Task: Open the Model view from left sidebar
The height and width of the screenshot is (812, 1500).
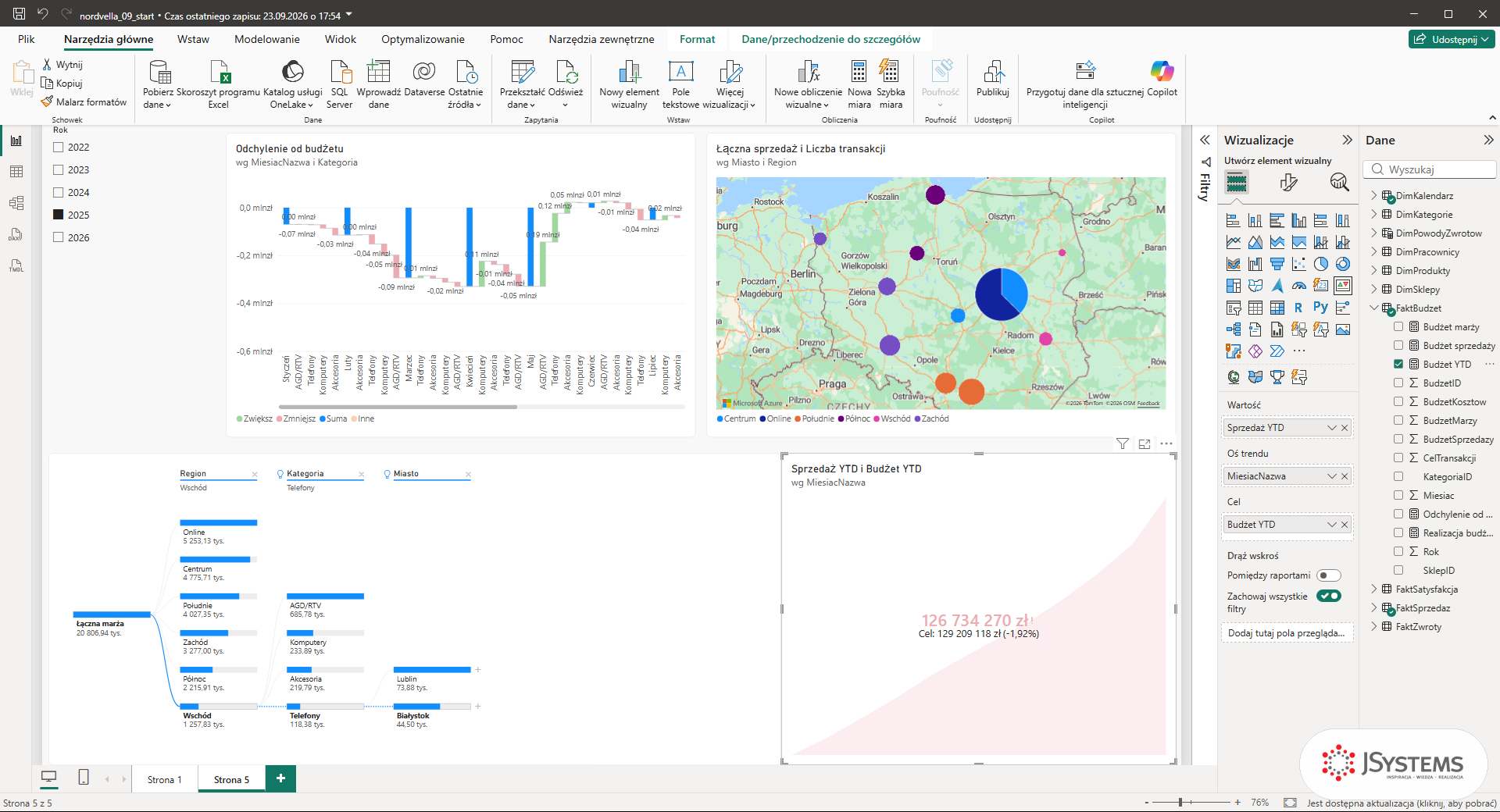Action: click(x=16, y=203)
